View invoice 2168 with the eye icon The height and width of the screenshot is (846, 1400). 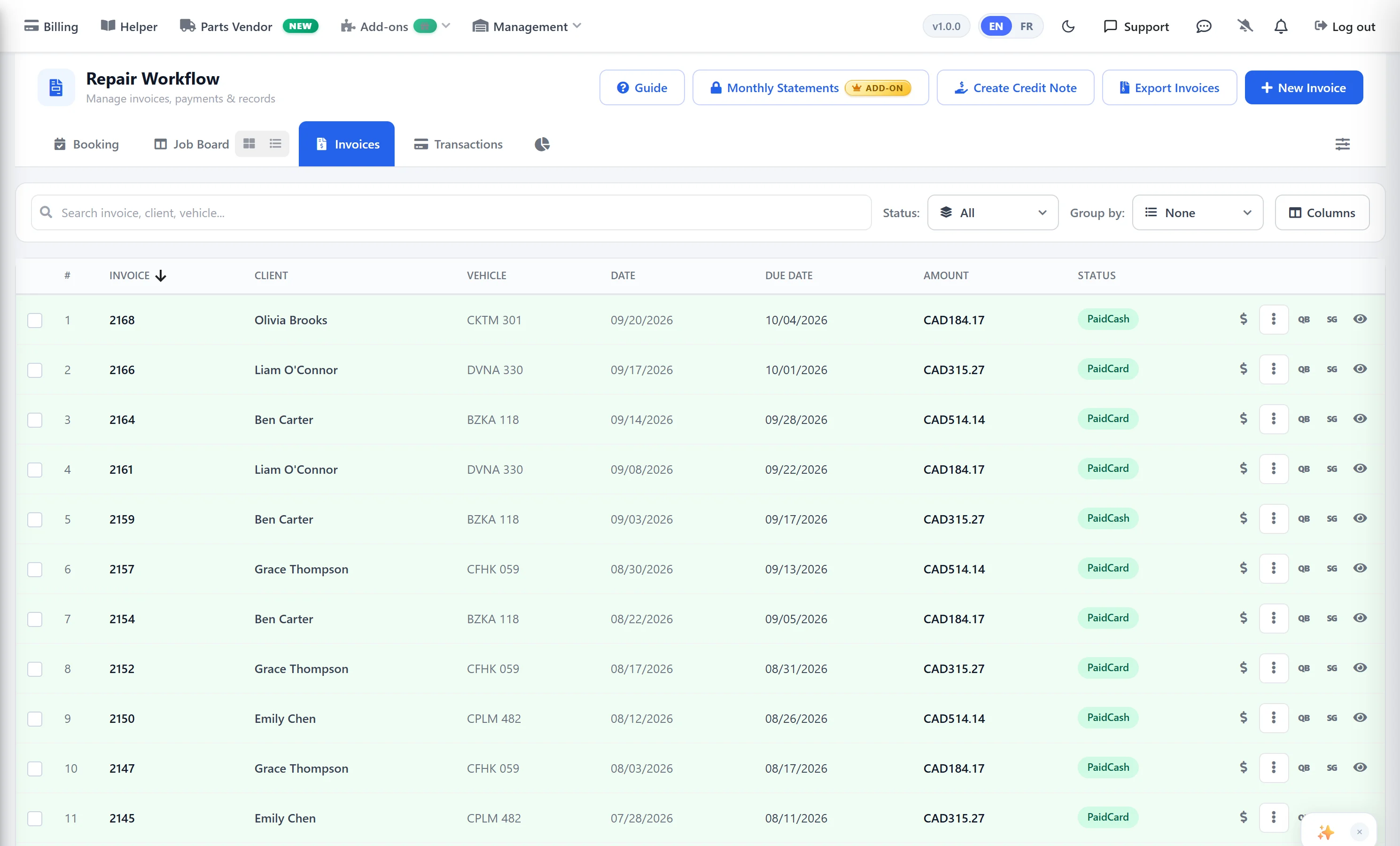coord(1360,319)
